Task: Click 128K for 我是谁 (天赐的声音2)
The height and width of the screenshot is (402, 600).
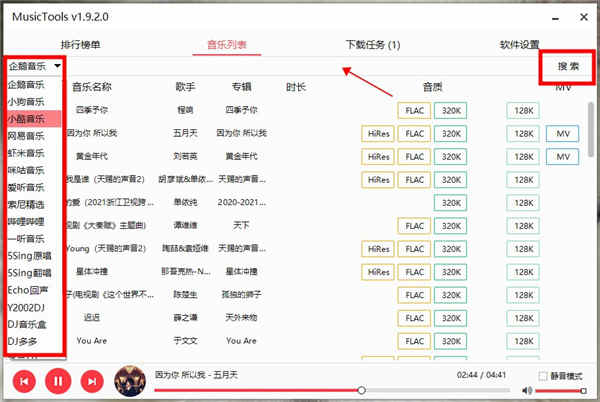Action: [x=523, y=180]
